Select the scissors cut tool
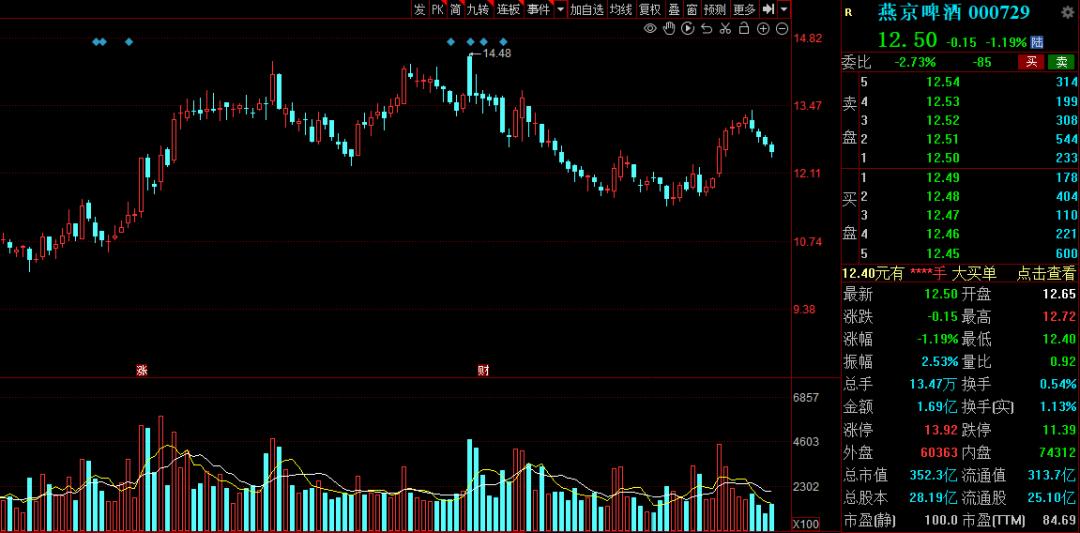 (725, 28)
